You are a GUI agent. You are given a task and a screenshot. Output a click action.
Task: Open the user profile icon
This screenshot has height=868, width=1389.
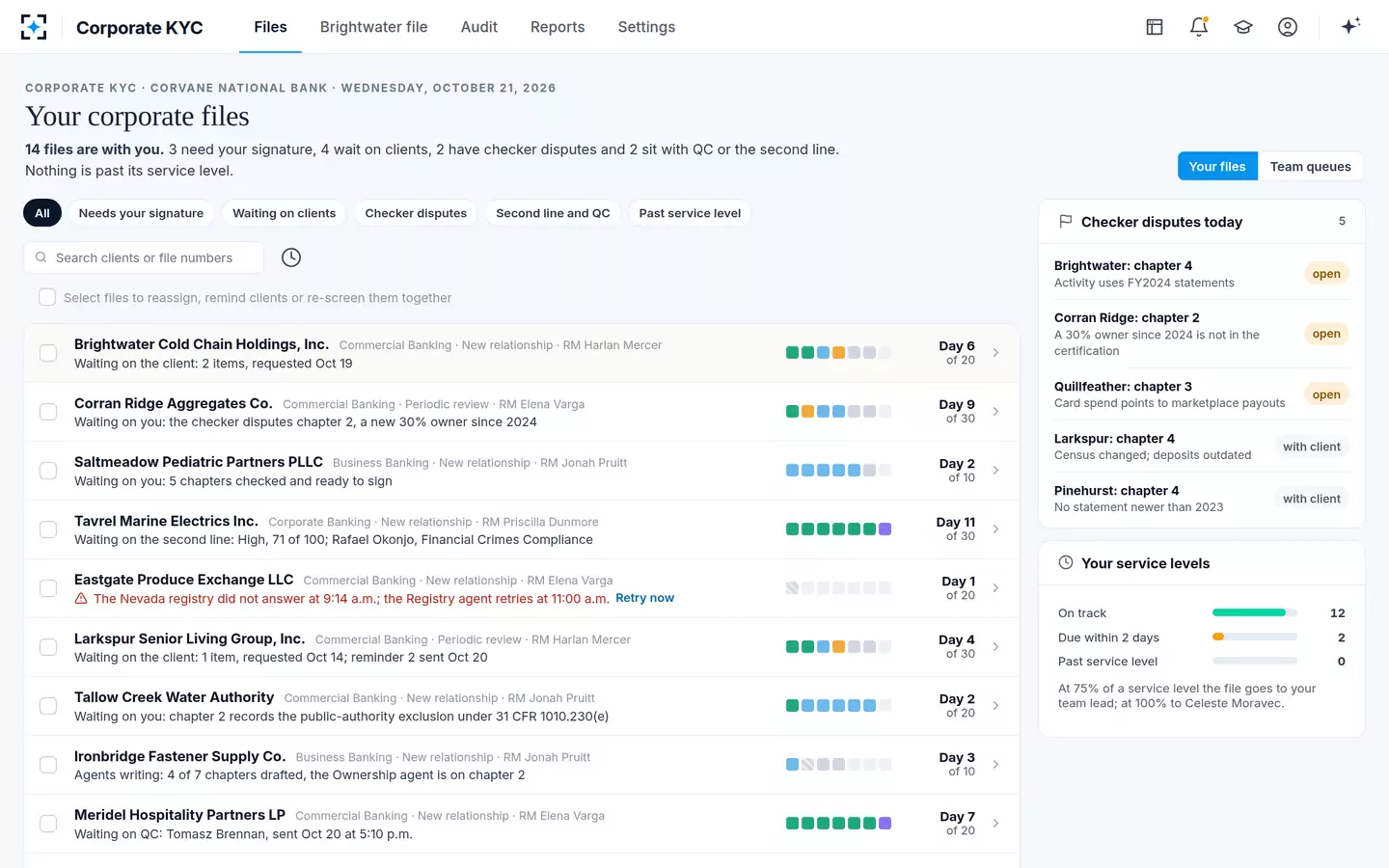pos(1288,27)
